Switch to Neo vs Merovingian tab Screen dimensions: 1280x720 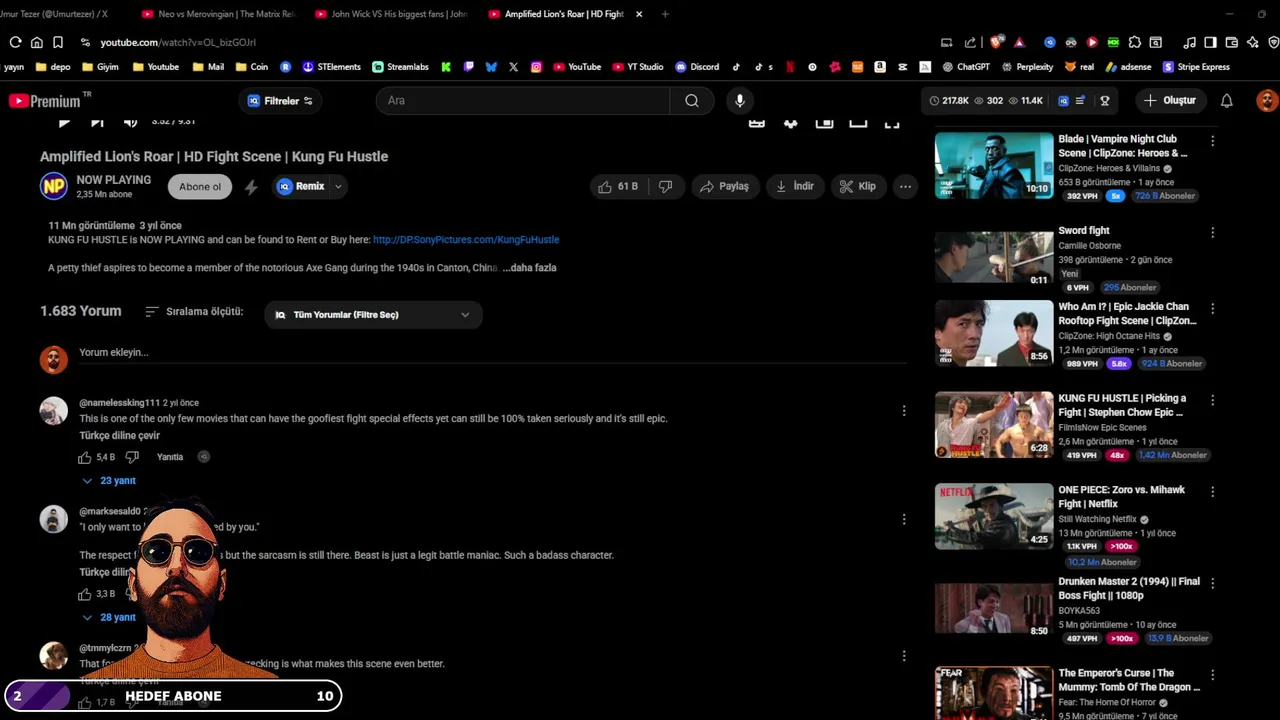219,14
